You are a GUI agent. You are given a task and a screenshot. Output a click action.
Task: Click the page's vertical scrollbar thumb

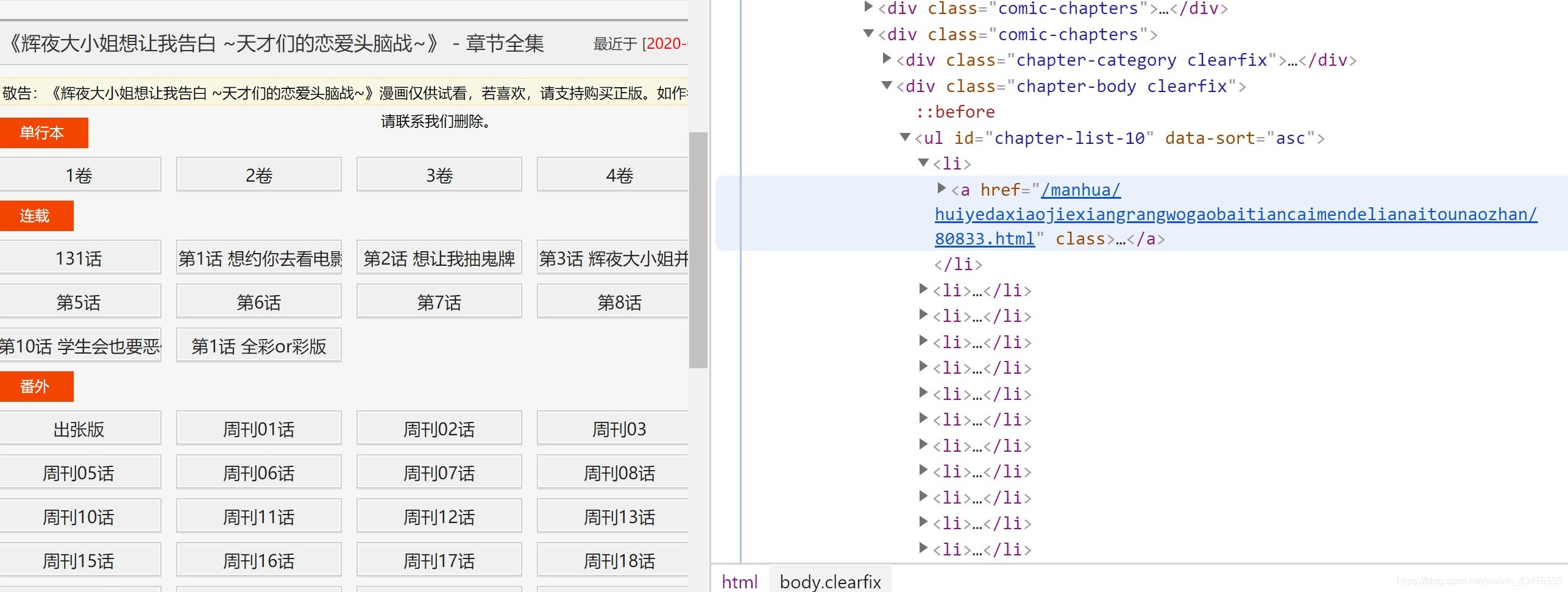coord(698,250)
